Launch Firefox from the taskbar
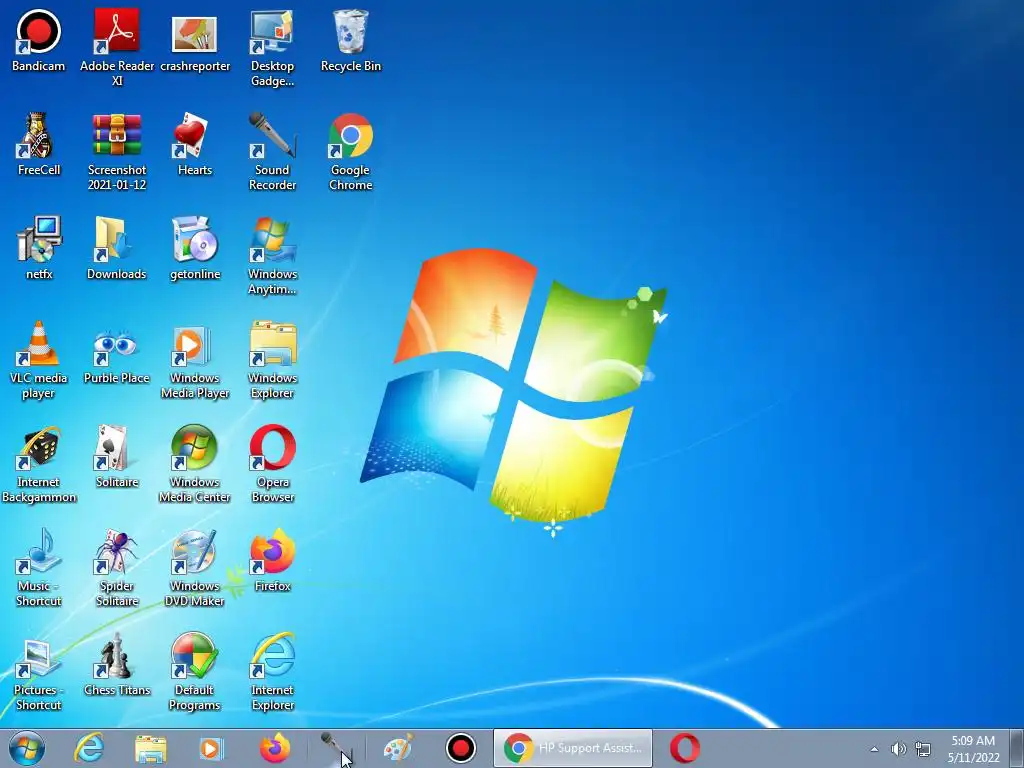The image size is (1024, 768). click(275, 748)
